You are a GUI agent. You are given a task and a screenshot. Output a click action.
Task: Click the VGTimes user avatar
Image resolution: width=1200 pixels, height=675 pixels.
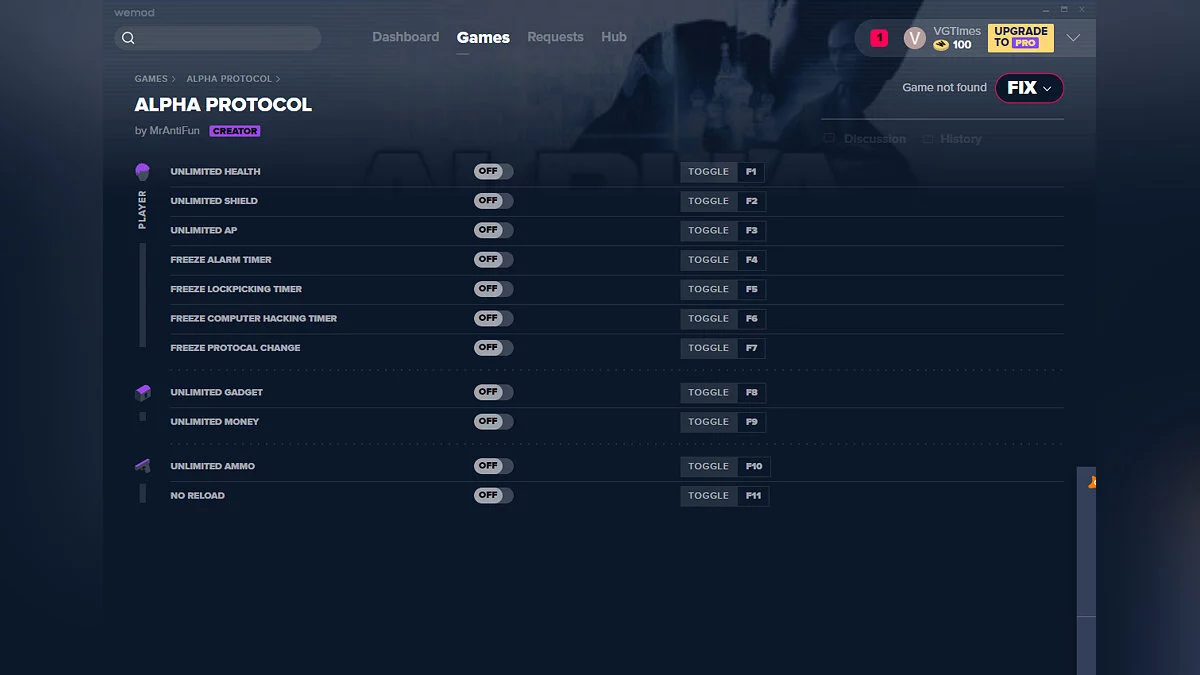click(914, 38)
